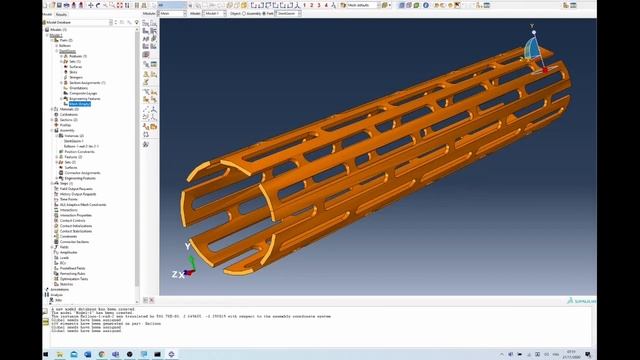Select the Seed Part tool in mesh toolbox
The image size is (640, 360).
pyautogui.click(x=146, y=23)
